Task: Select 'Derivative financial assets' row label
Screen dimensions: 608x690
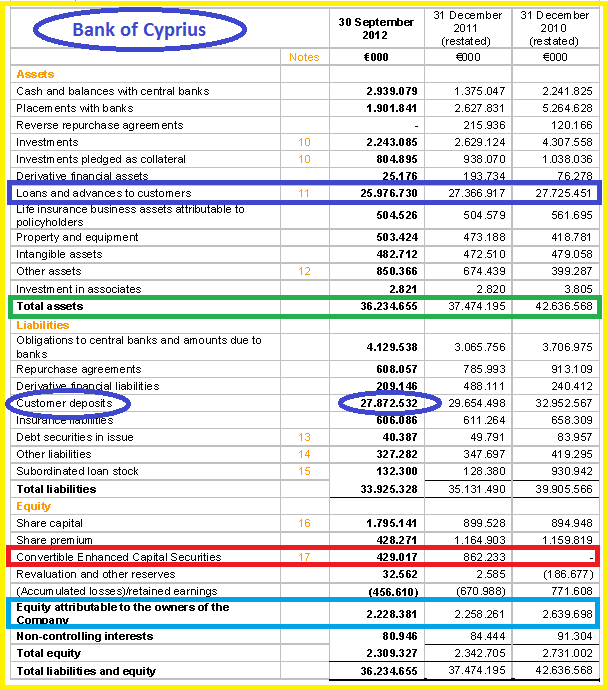Action: pos(82,176)
